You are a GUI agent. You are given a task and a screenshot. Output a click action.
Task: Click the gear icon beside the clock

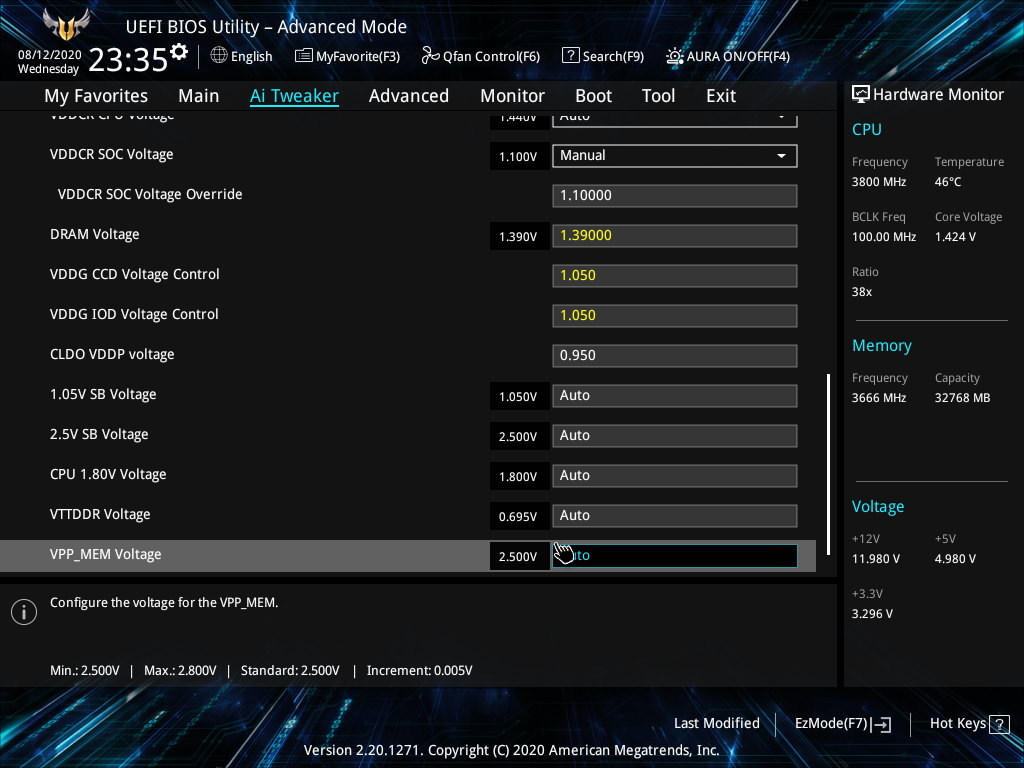[178, 52]
